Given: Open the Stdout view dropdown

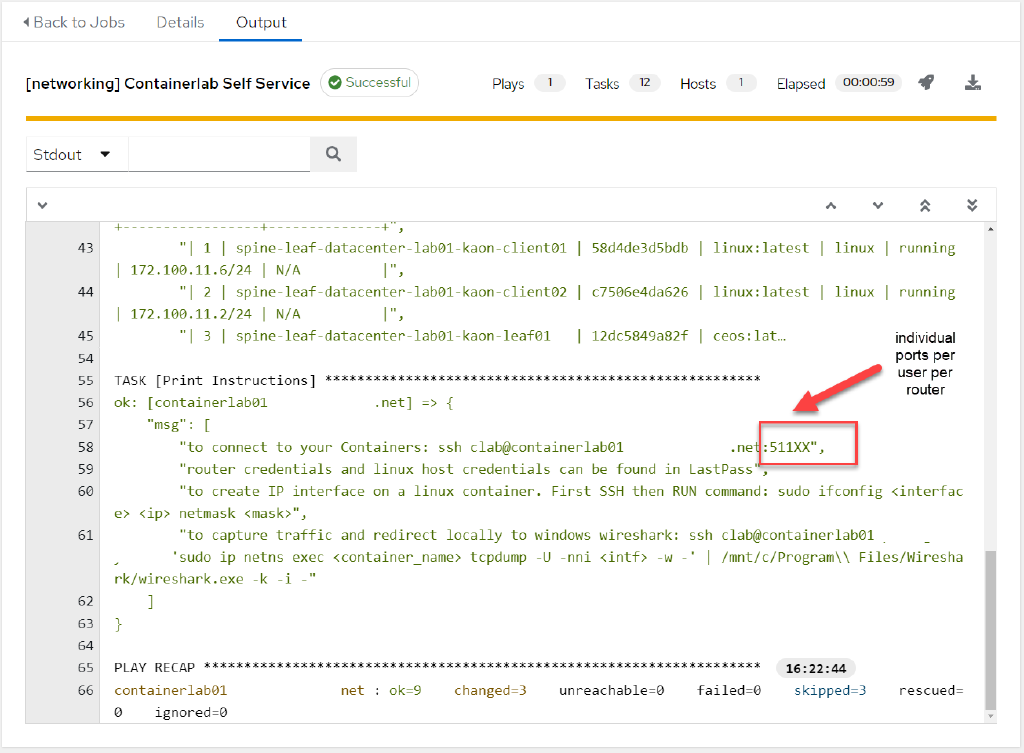Looking at the screenshot, I should point(76,154).
